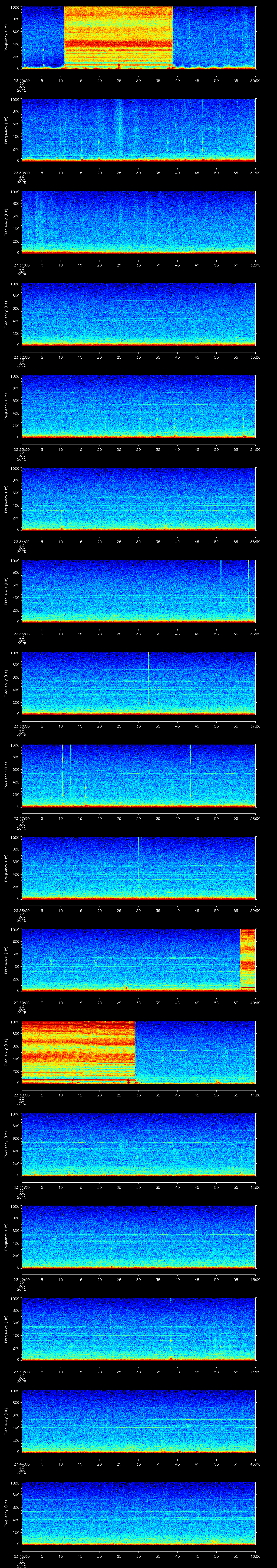Click the vertical spike near 32 s in the 23:36 spectrogram
This screenshot has height=1568, width=277.
point(148,679)
